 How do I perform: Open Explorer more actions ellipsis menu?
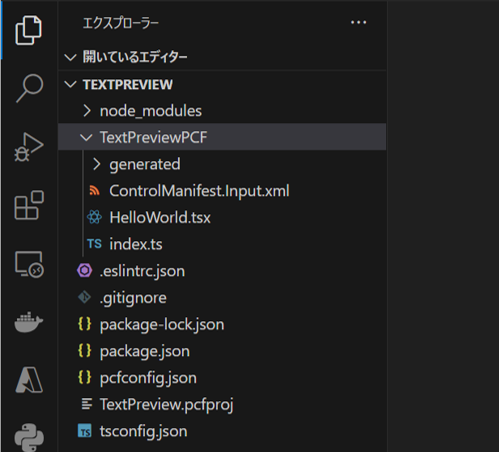[x=359, y=23]
